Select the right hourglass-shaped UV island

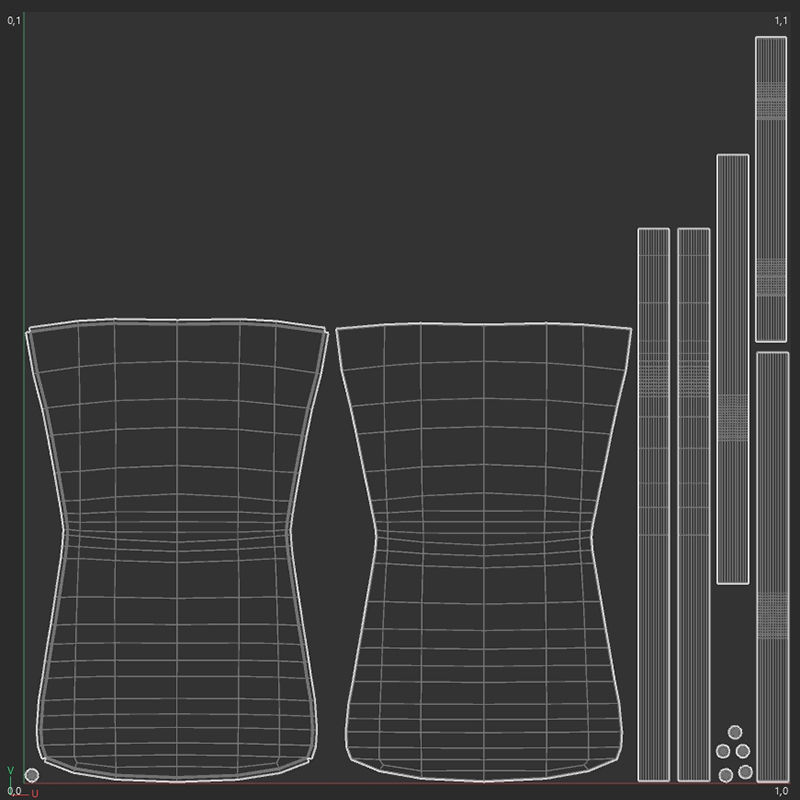pos(484,551)
